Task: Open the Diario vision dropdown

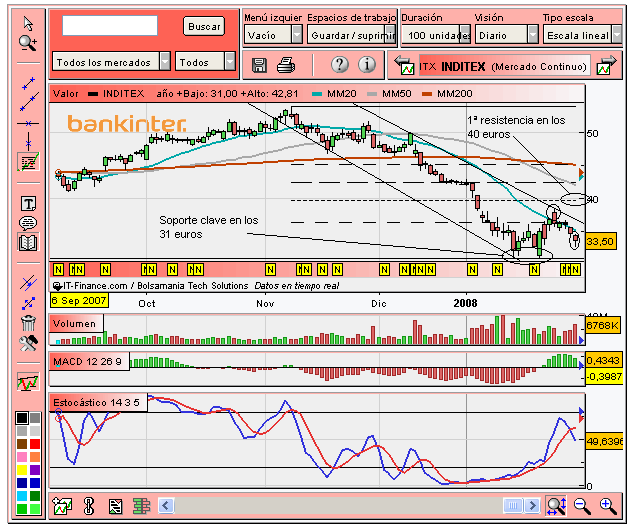Action: [x=506, y=35]
